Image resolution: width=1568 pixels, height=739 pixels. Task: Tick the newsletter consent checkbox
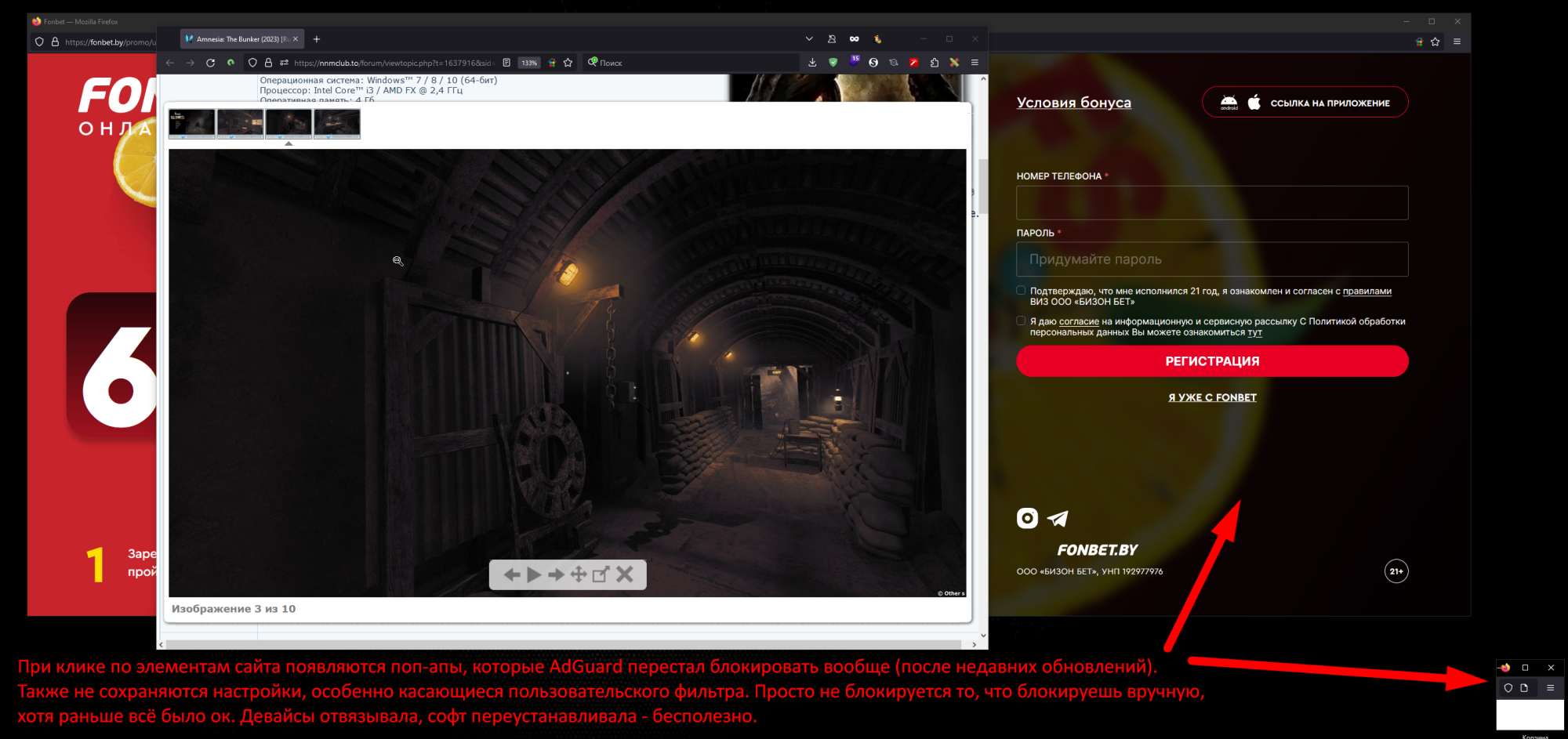1021,321
